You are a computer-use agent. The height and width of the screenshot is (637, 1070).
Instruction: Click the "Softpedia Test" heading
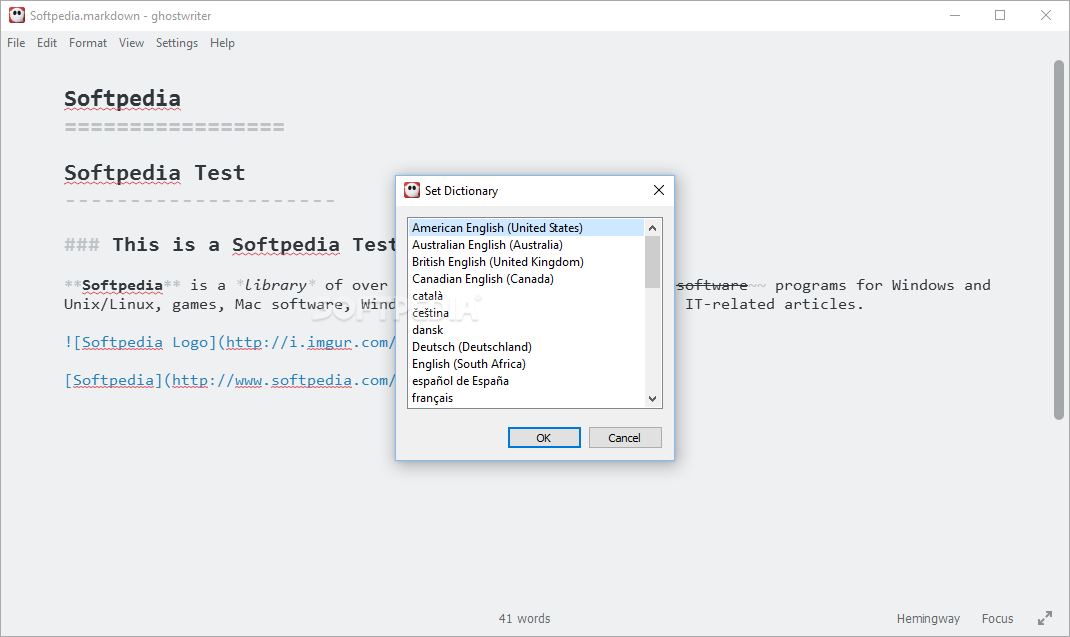click(154, 173)
